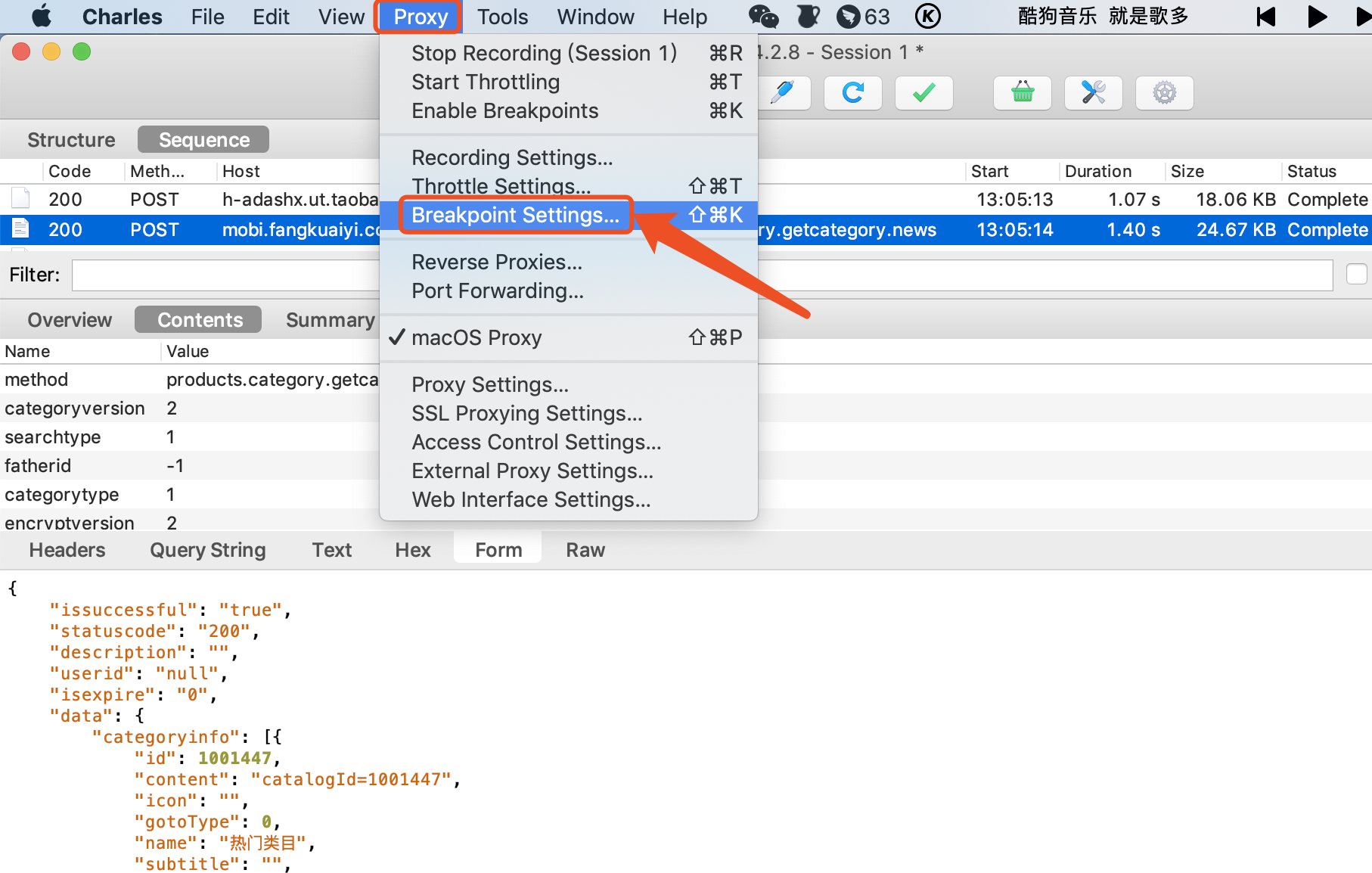The height and width of the screenshot is (873, 1372).
Task: Open the File menu
Action: coord(207,17)
